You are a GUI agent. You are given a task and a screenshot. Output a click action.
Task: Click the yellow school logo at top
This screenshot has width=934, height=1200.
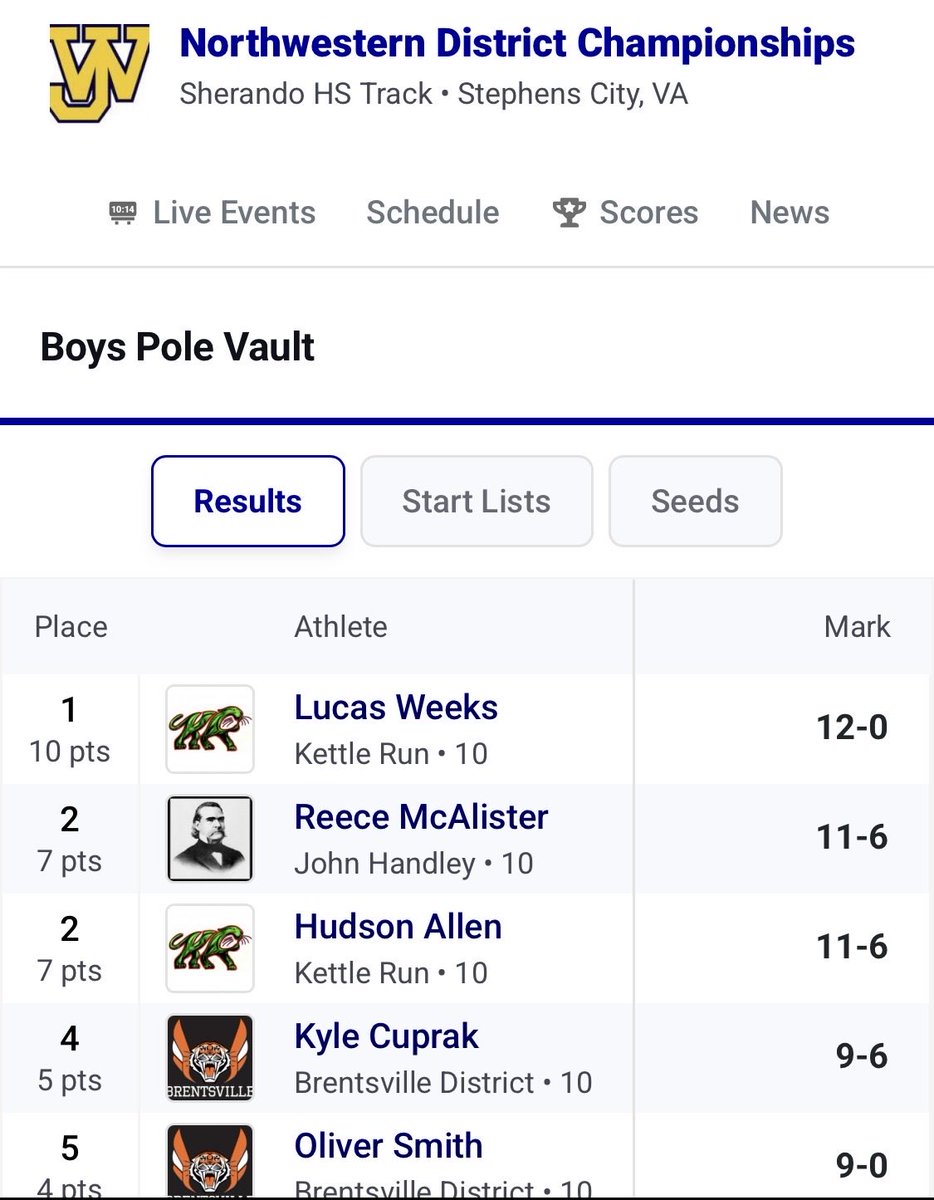click(99, 71)
